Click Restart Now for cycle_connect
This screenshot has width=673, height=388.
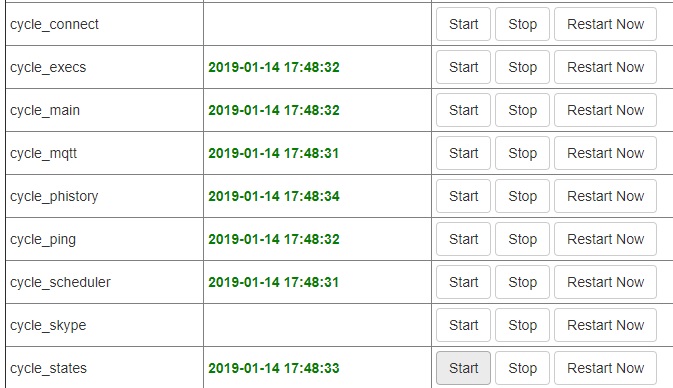(605, 24)
